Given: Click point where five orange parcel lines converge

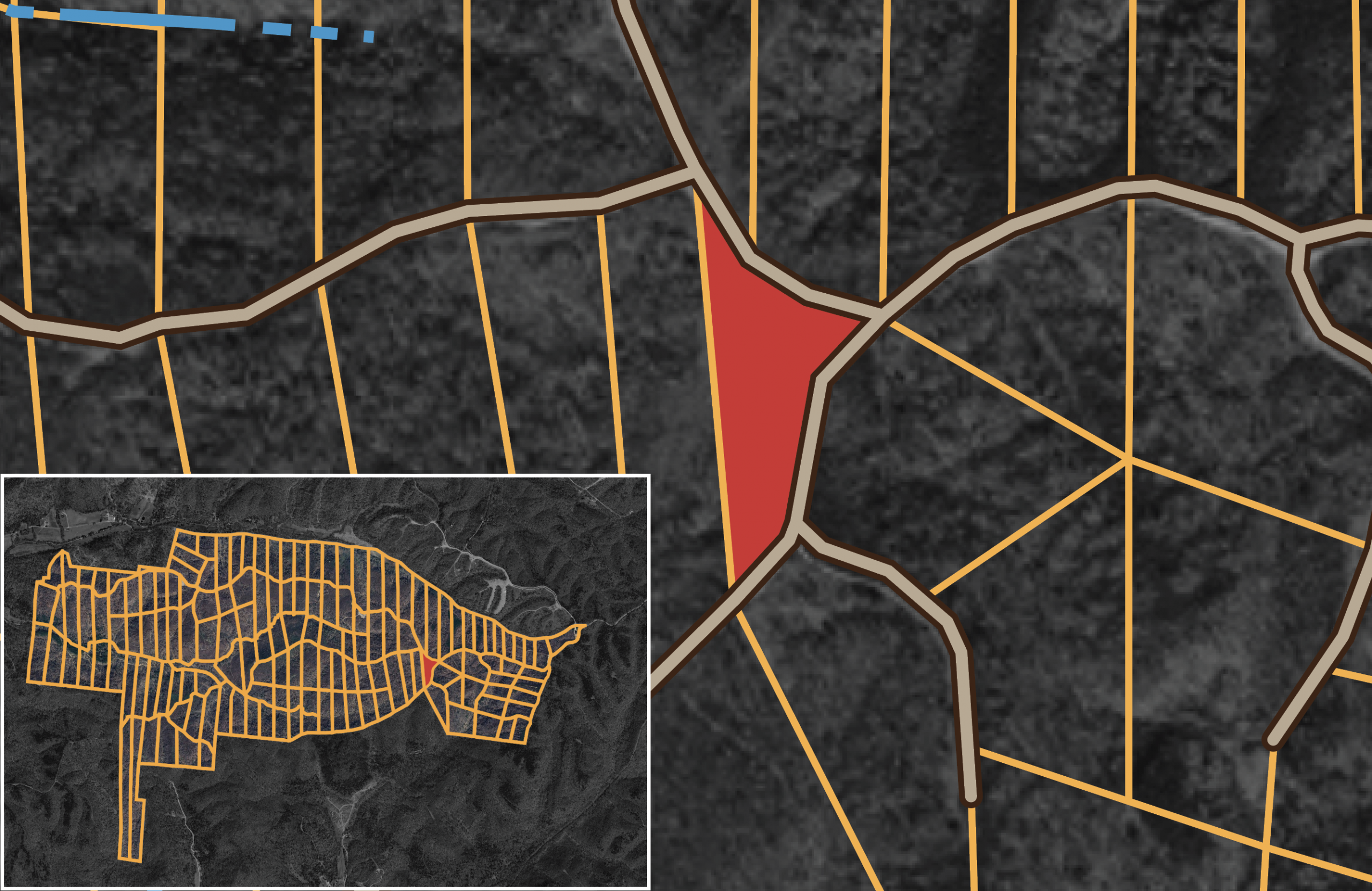Looking at the screenshot, I should point(1129,458).
